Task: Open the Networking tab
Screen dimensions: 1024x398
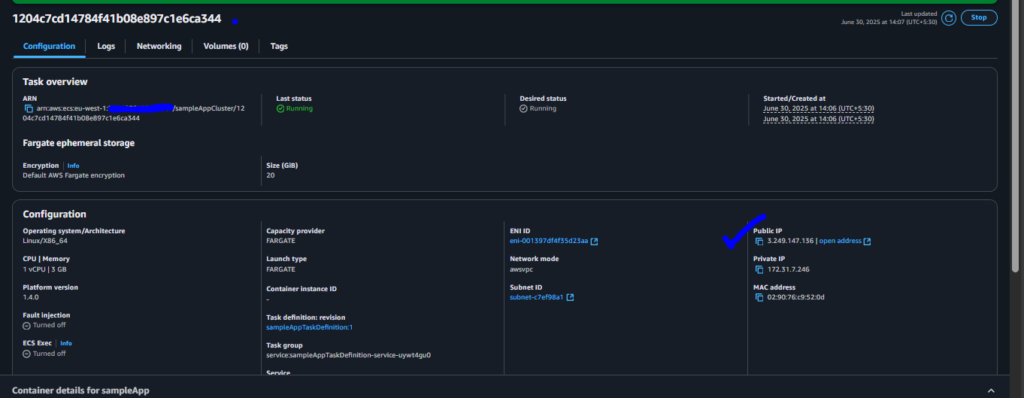Action: pyautogui.click(x=159, y=46)
